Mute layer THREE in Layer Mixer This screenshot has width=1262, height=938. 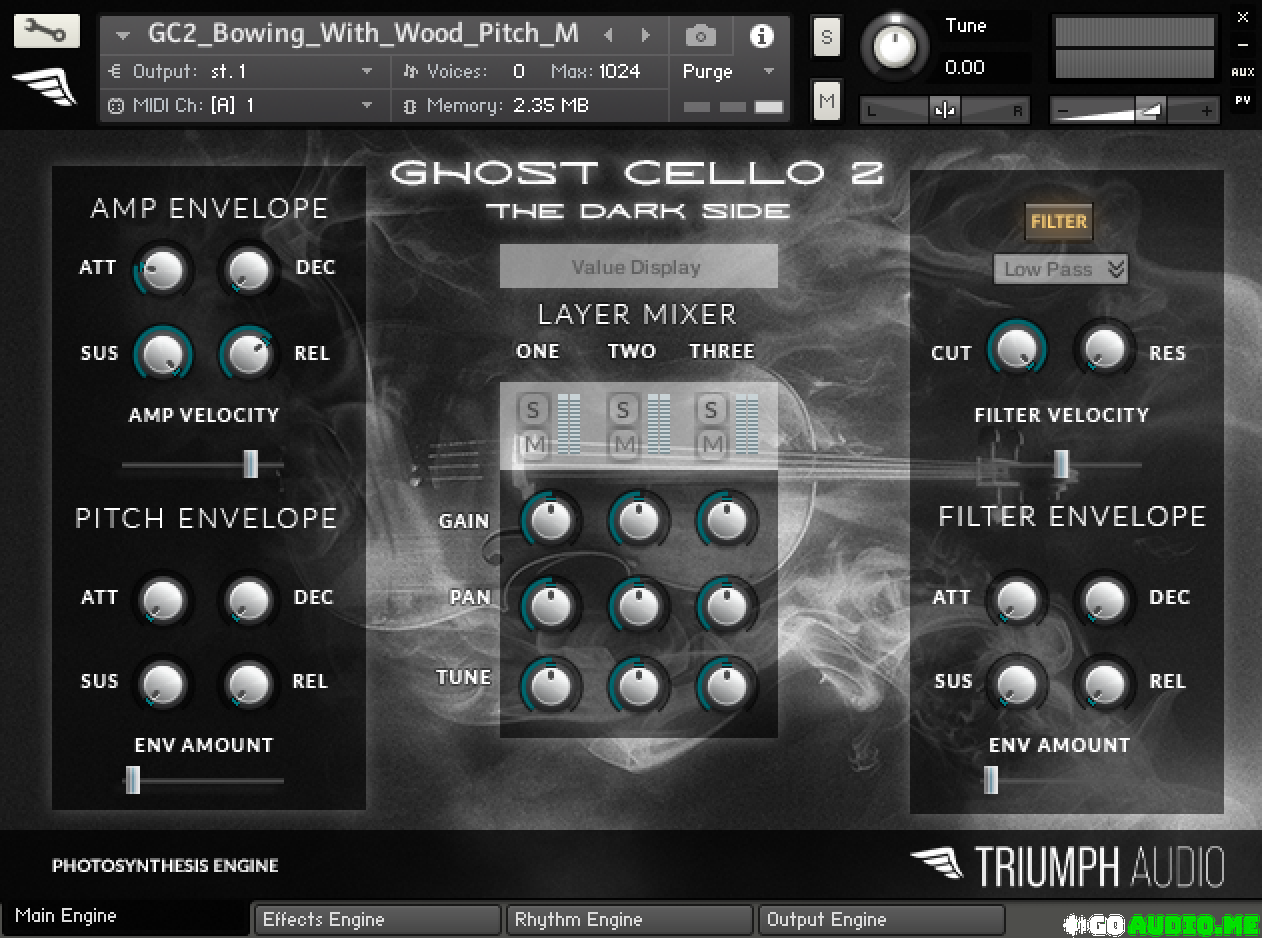711,443
